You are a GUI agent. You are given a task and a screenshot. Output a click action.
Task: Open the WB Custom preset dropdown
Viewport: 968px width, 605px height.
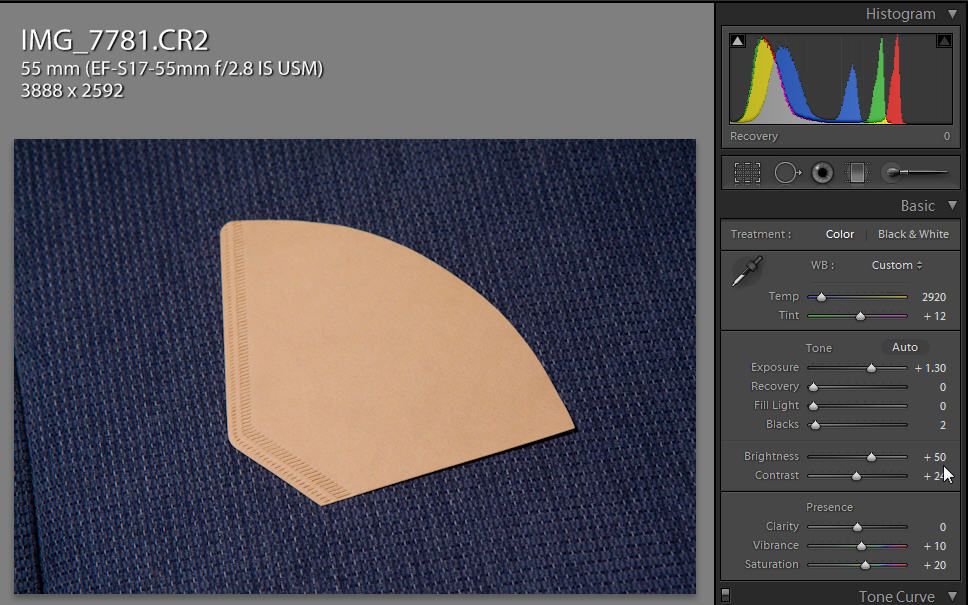[x=897, y=265]
